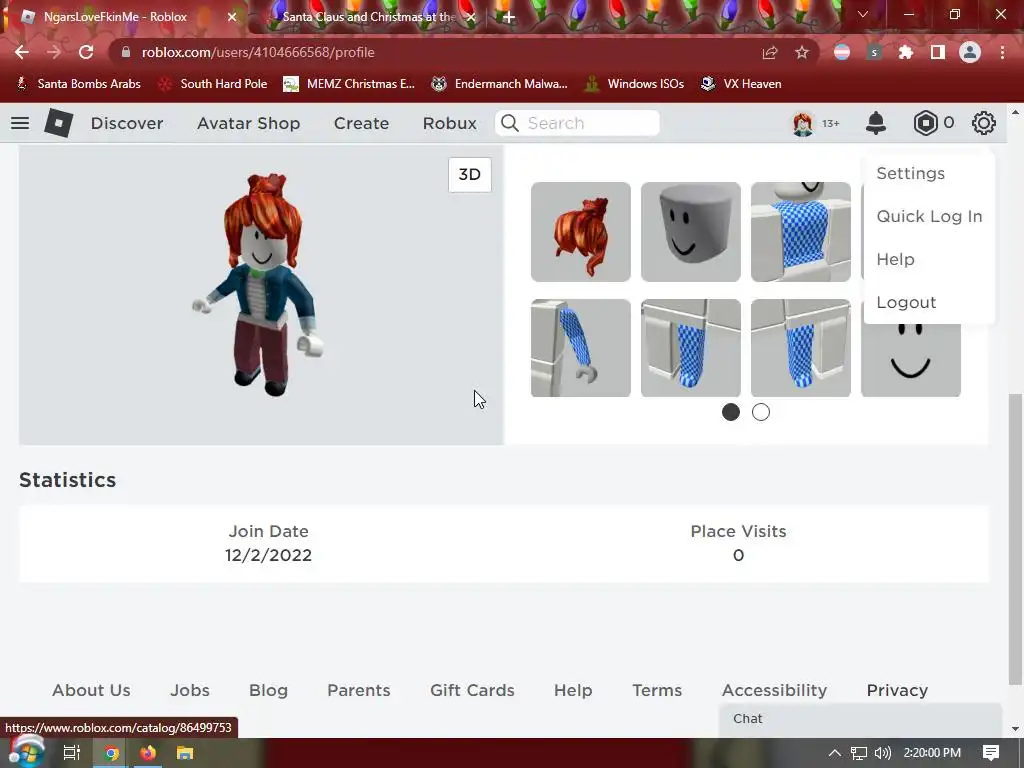Image resolution: width=1024 pixels, height=768 pixels.
Task: Open the Terms footer link
Action: (x=657, y=690)
